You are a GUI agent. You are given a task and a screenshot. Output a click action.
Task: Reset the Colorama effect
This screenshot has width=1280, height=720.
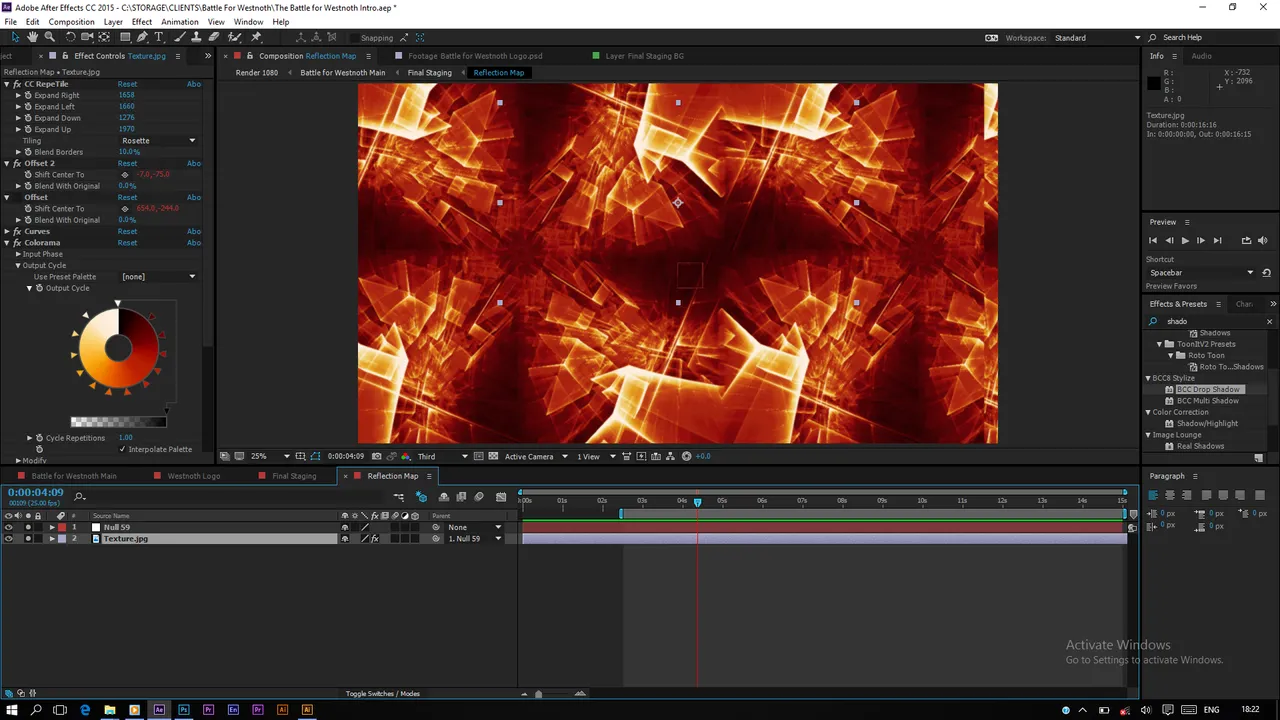click(127, 243)
